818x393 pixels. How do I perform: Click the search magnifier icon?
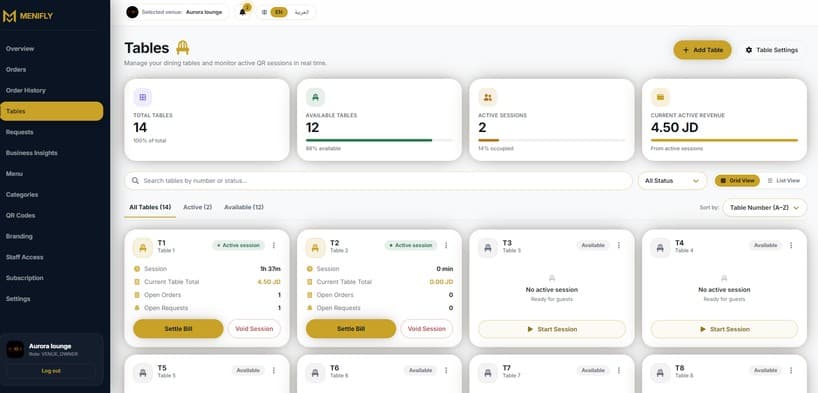click(136, 181)
